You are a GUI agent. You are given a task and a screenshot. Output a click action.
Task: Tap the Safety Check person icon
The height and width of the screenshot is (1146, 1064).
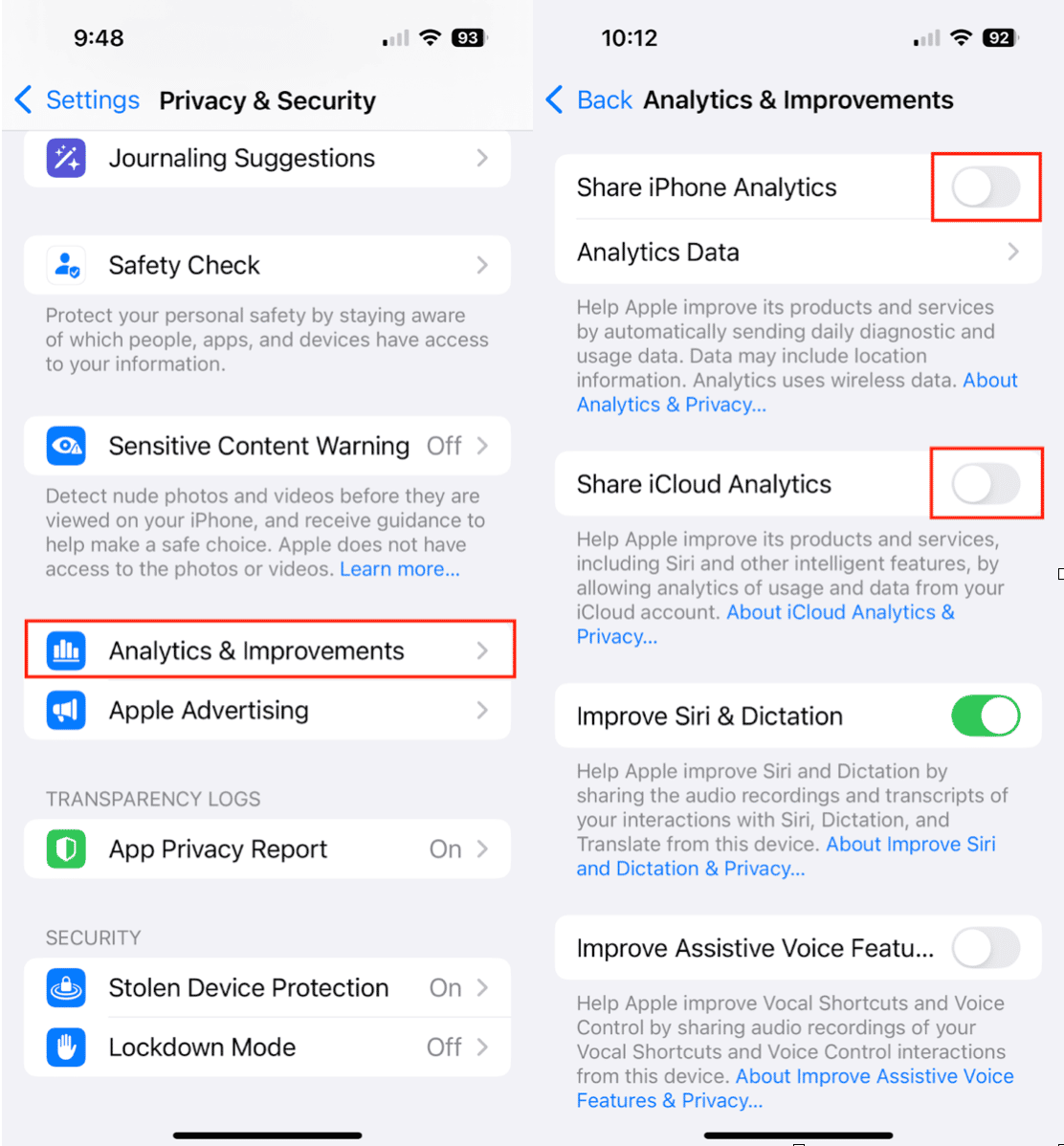tap(66, 265)
